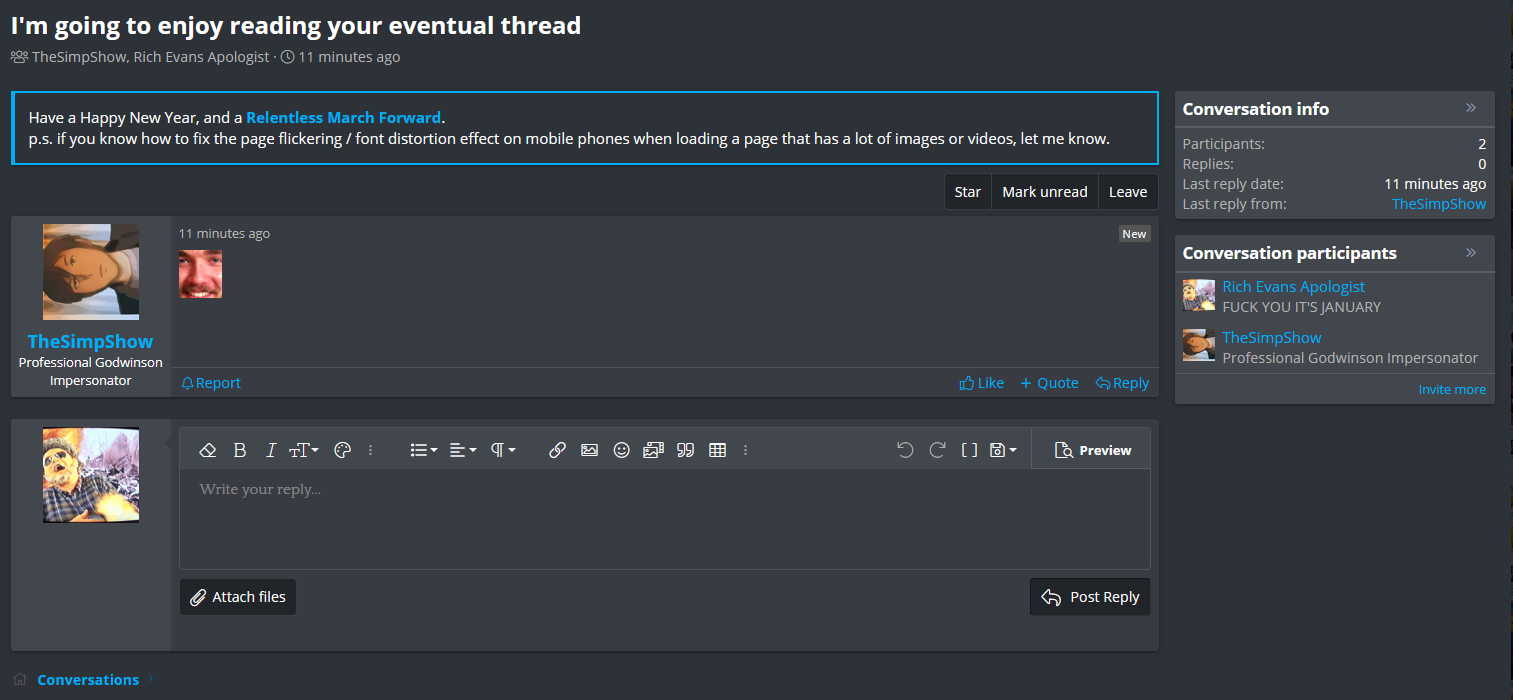This screenshot has width=1513, height=700.
Task: Click the Insert link icon
Action: tap(558, 450)
